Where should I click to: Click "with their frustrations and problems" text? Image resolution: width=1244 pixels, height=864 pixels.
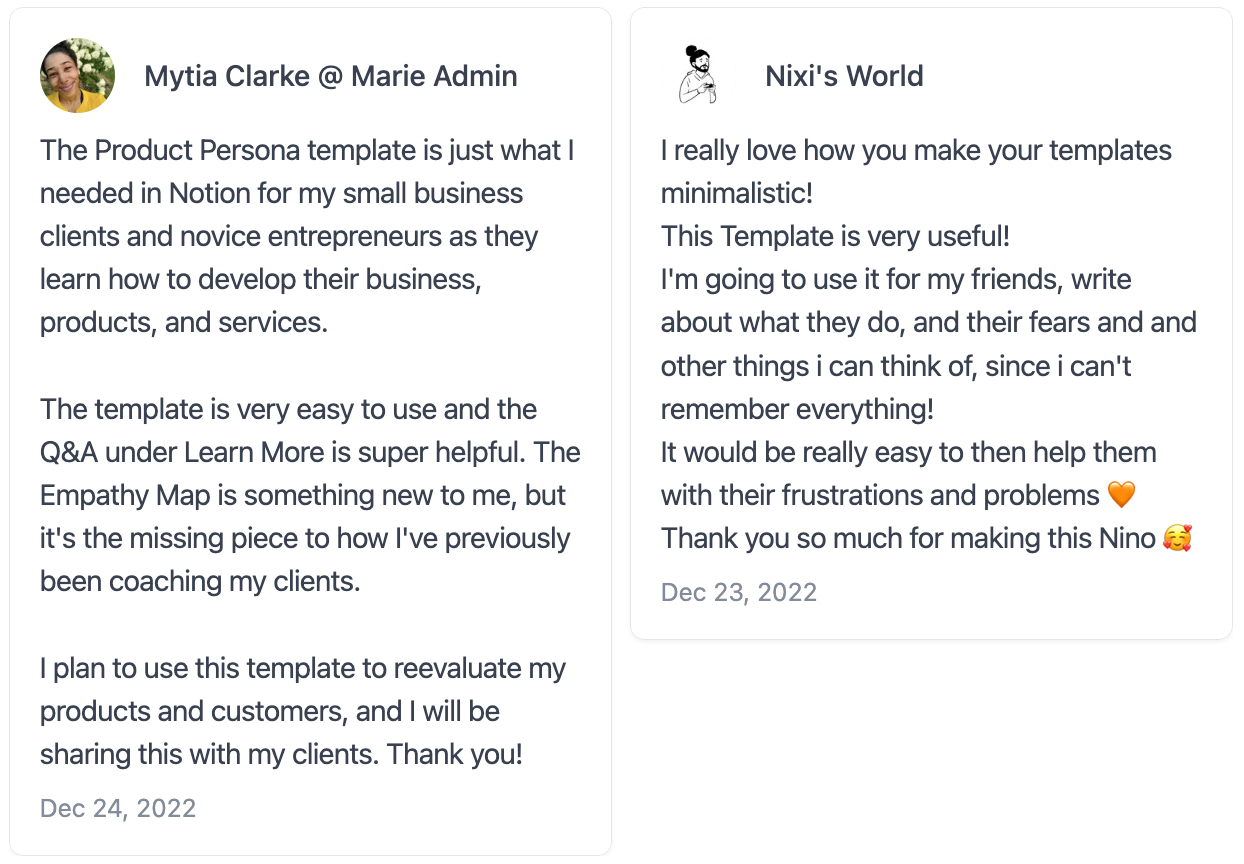coord(880,495)
